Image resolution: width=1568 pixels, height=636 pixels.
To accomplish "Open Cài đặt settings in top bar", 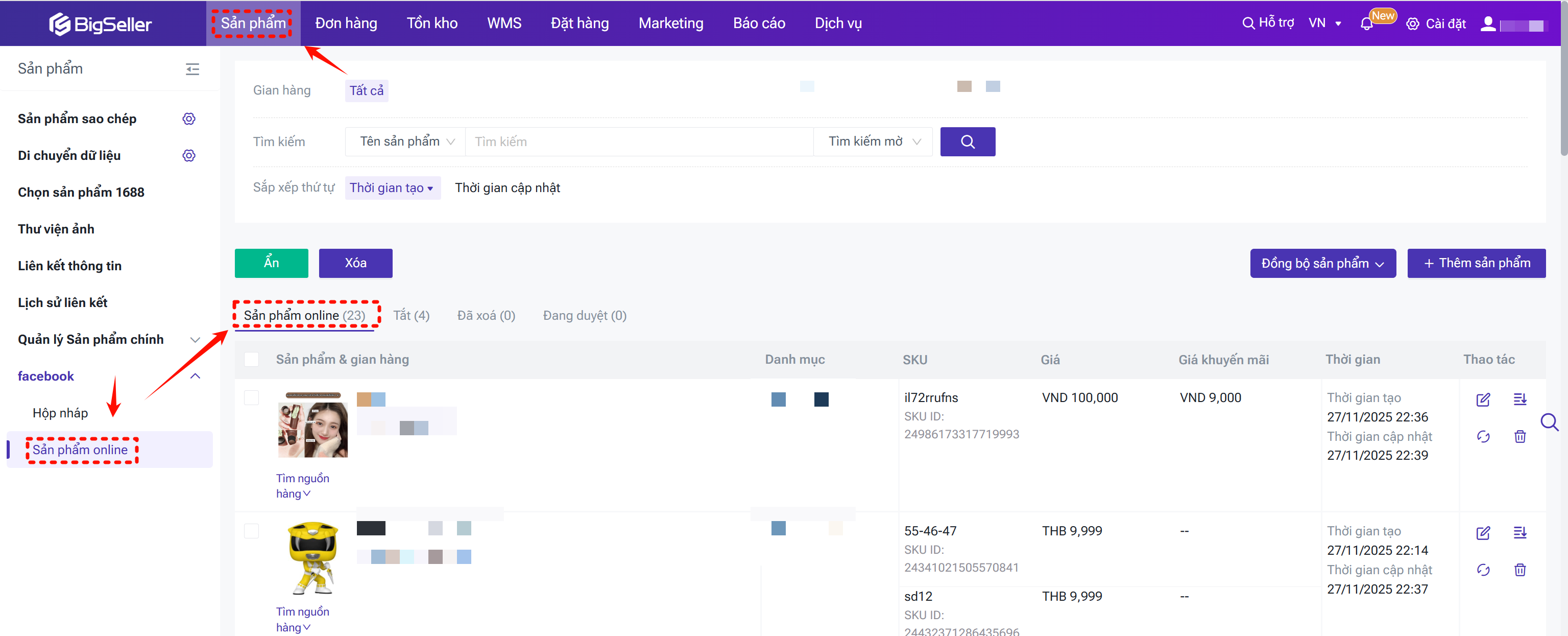I will [x=1436, y=24].
